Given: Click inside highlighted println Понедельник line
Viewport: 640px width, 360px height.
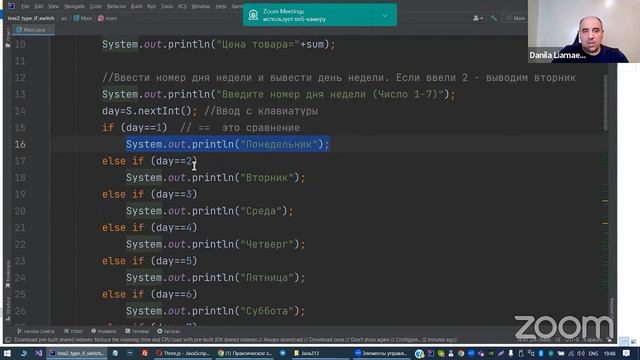Looking at the screenshot, I should click(227, 144).
